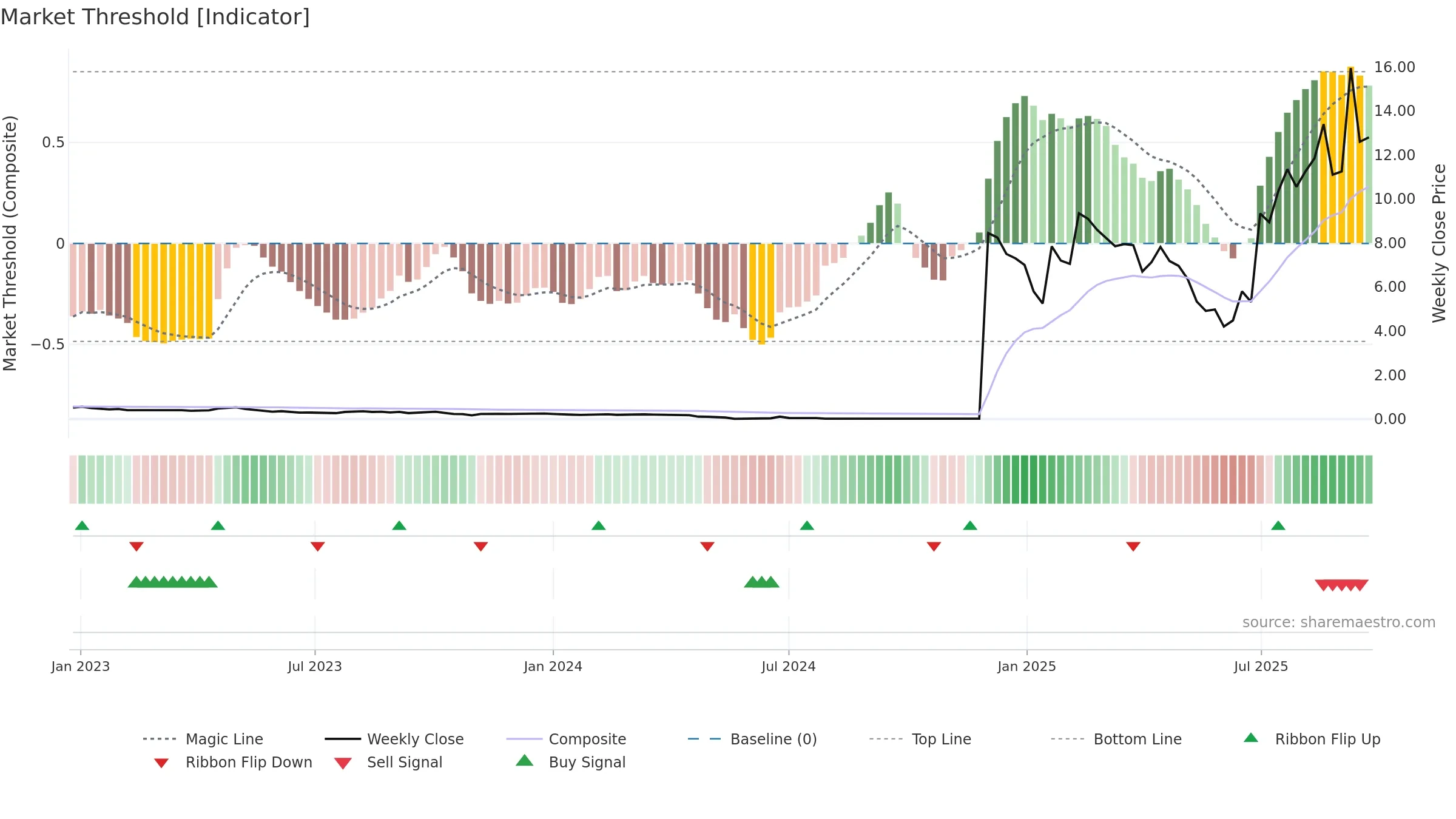This screenshot has height=819, width=1456.
Task: Toggle the Top Line legend entry
Action: click(x=920, y=739)
